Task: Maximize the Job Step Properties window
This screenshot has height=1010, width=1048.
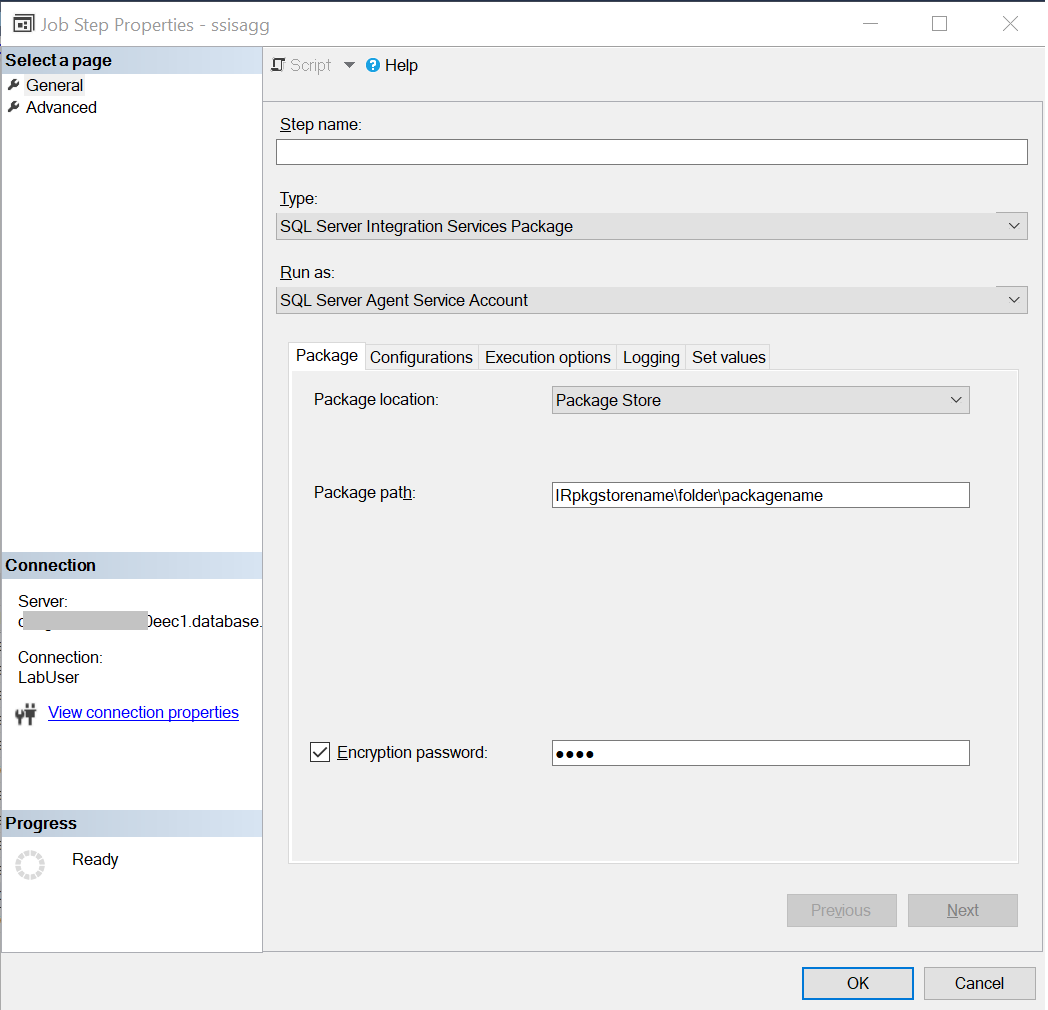Action: tap(939, 24)
